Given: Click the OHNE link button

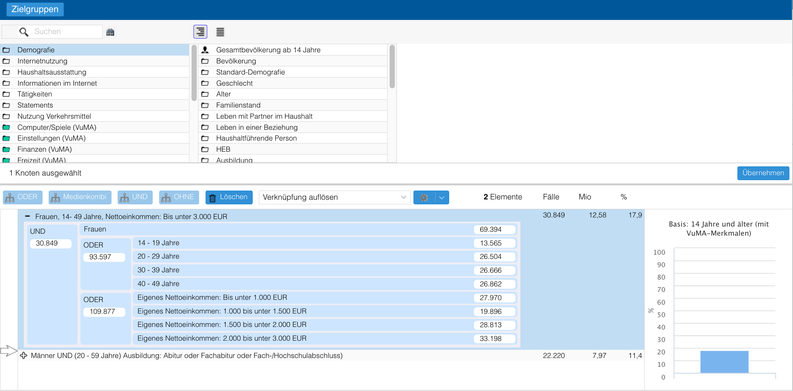Looking at the screenshot, I should point(179,197).
